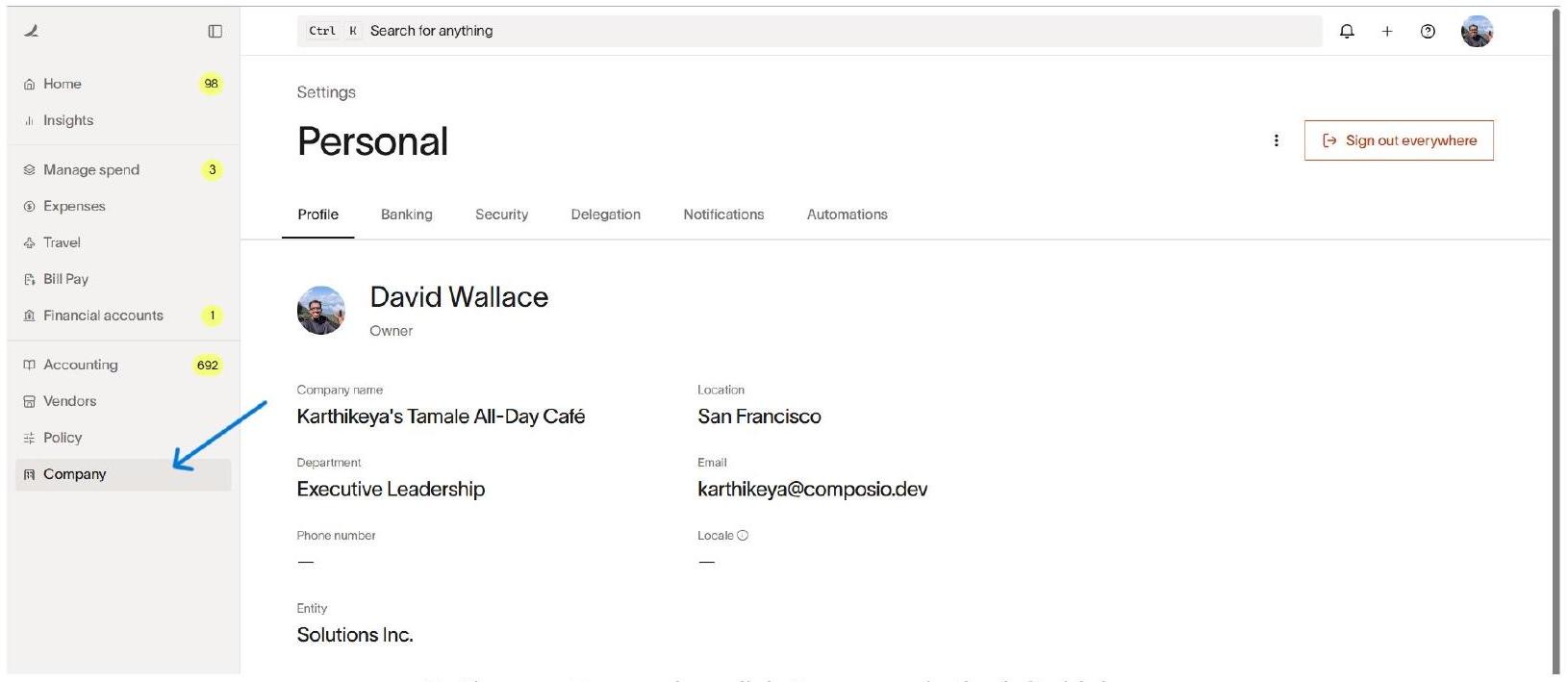
Task: Click the Locale info icon
Action: tap(743, 535)
